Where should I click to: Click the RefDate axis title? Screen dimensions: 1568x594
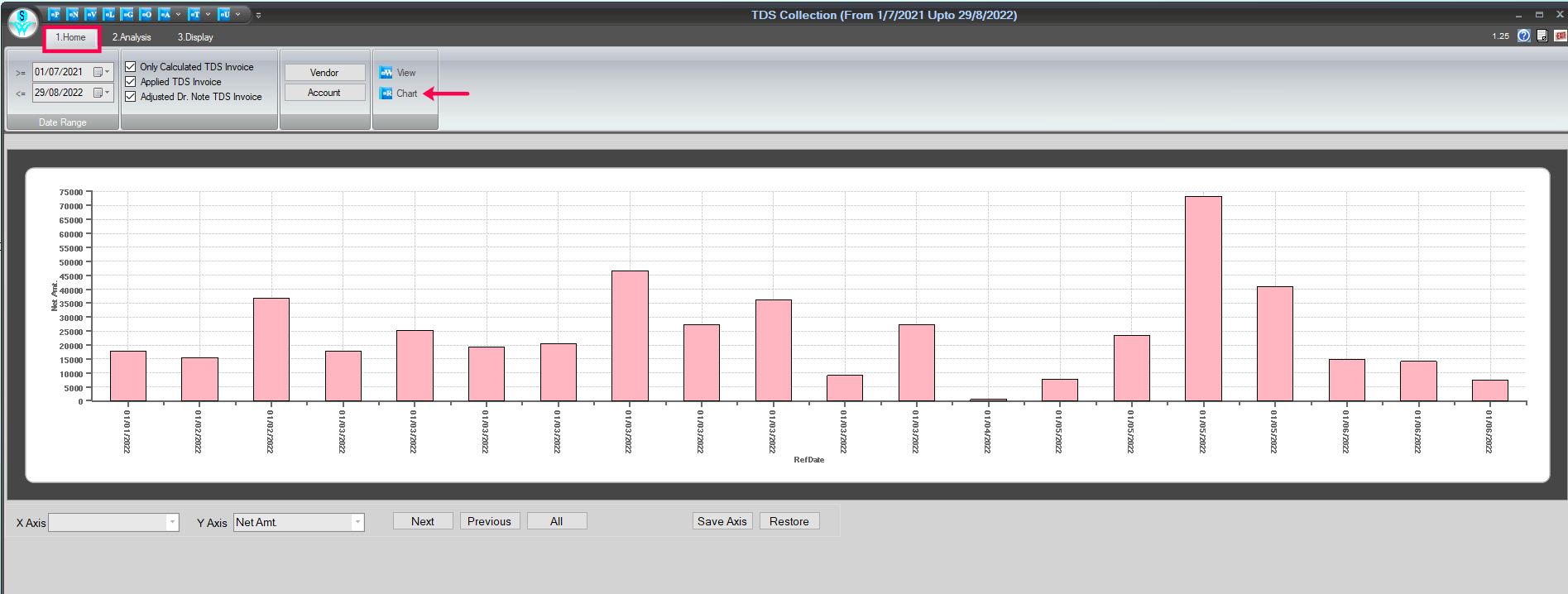808,460
